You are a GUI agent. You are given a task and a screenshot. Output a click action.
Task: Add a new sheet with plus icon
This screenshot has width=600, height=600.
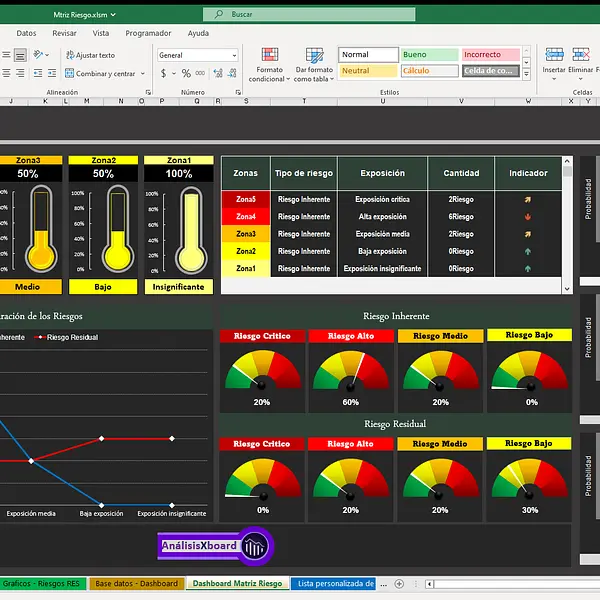coord(399,584)
